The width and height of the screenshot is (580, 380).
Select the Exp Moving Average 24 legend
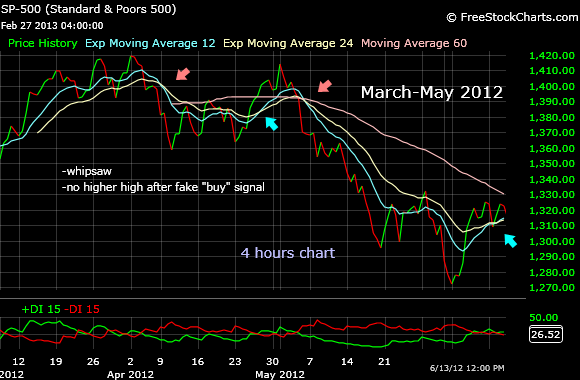[x=288, y=43]
